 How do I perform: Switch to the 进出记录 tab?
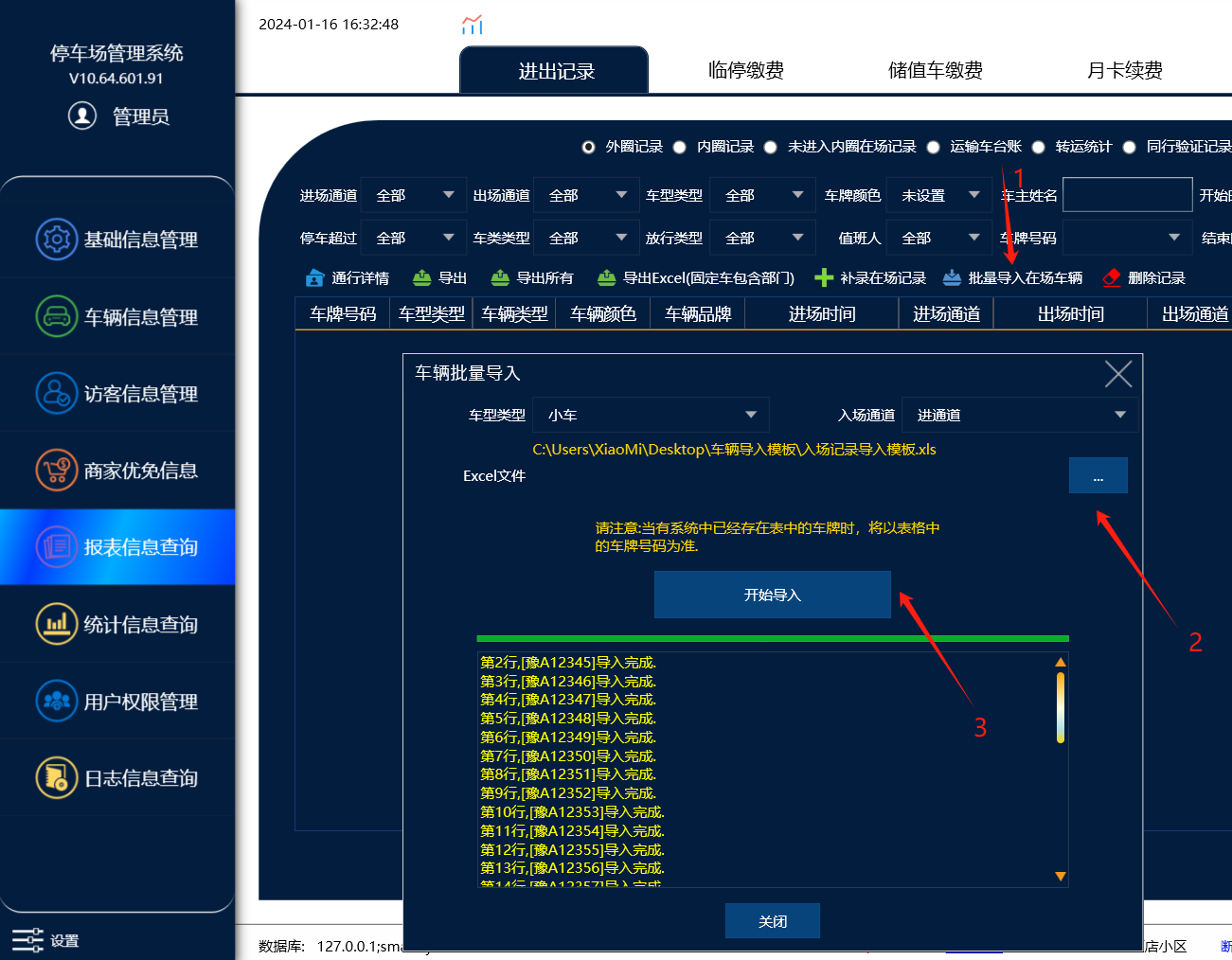click(554, 70)
